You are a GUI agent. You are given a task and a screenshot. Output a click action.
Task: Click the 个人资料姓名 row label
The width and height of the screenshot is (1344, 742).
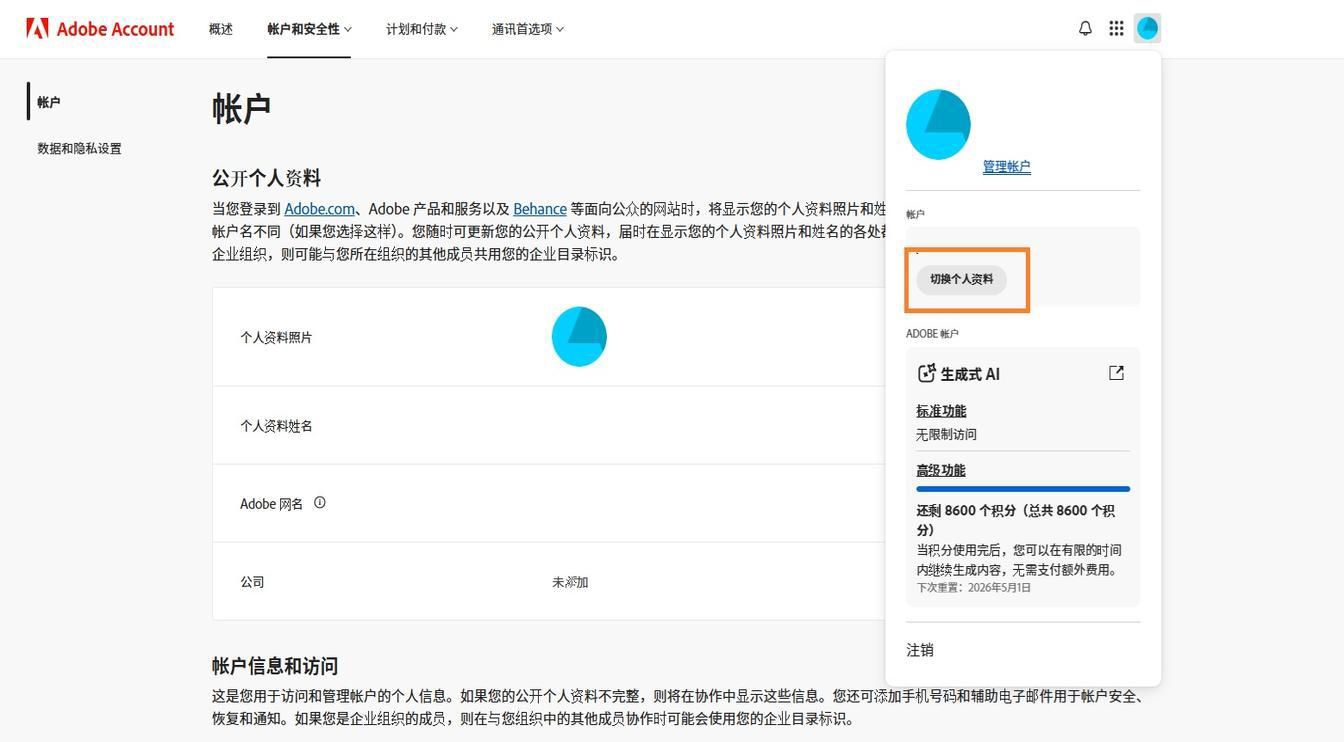point(276,426)
